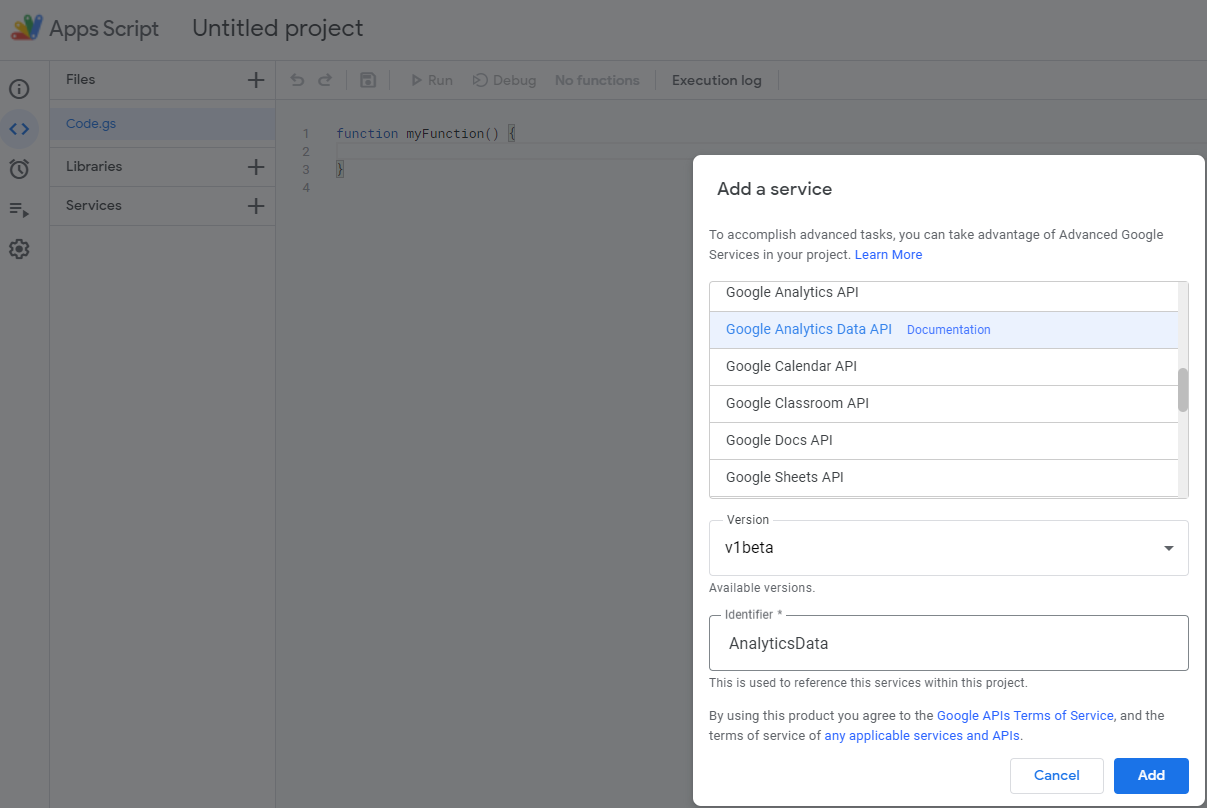Click the Run button in toolbar
Image resolution: width=1207 pixels, height=808 pixels.
tap(432, 80)
